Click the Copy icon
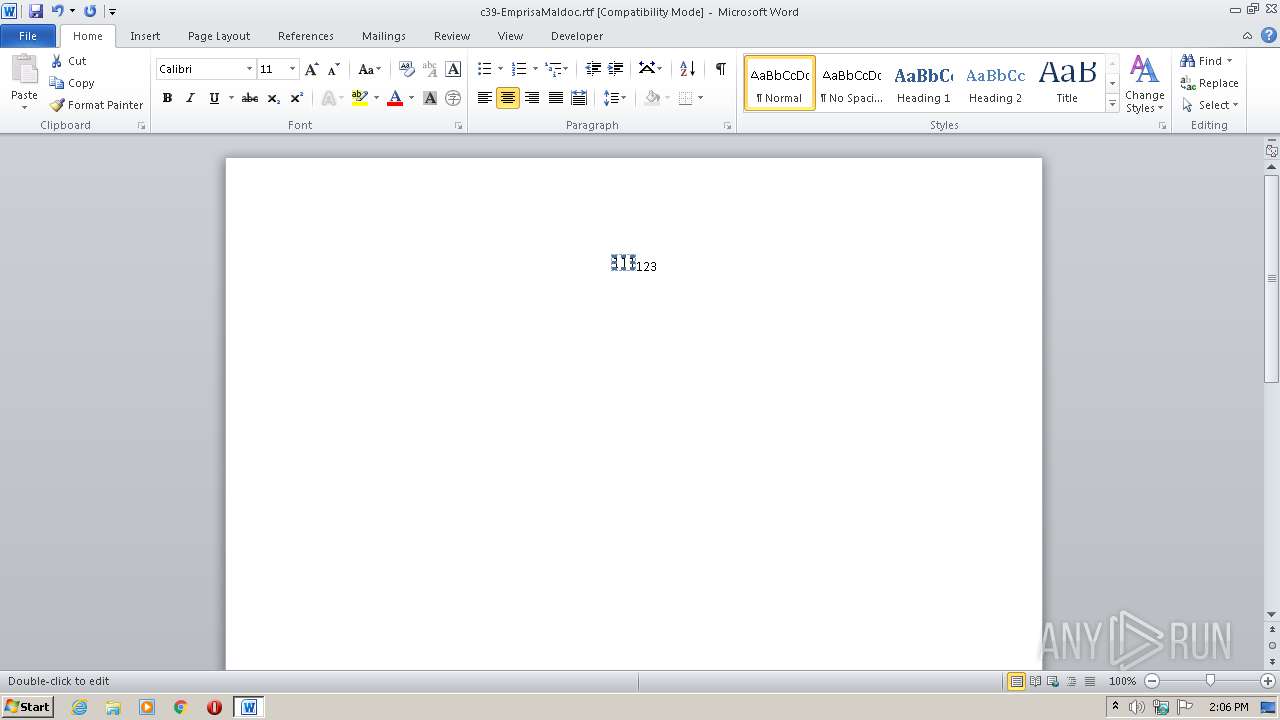This screenshot has width=1280, height=720. (x=57, y=83)
